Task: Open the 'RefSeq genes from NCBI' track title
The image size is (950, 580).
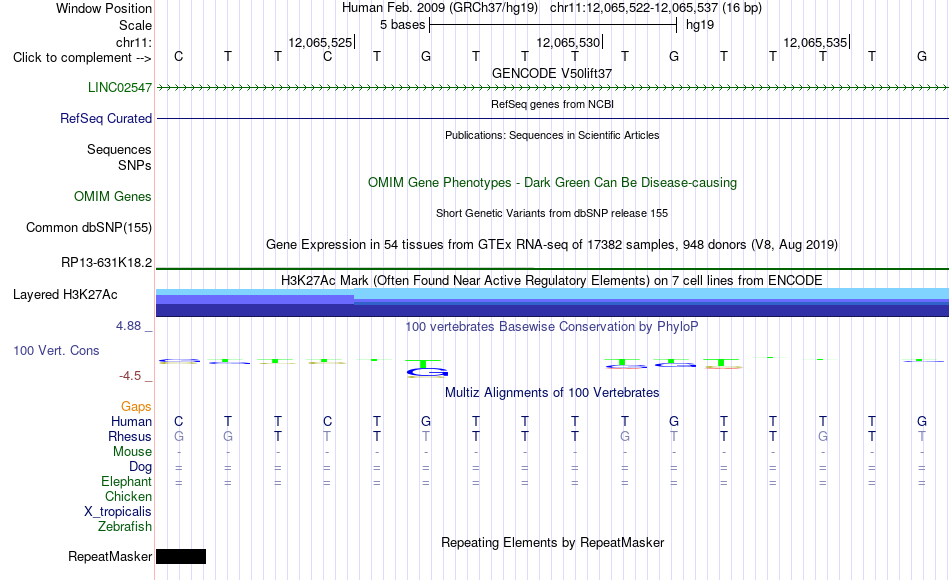Action: (552, 104)
